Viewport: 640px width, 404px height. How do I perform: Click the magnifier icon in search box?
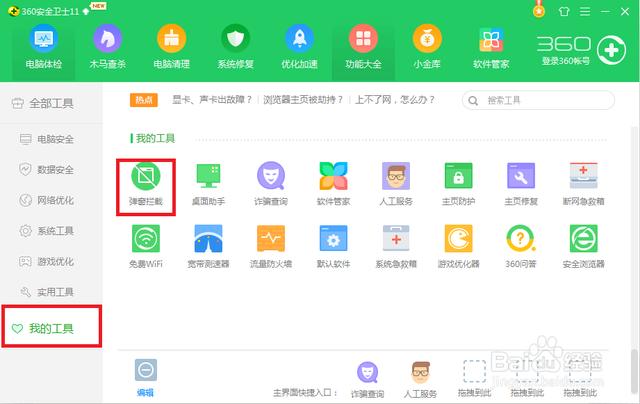473,101
